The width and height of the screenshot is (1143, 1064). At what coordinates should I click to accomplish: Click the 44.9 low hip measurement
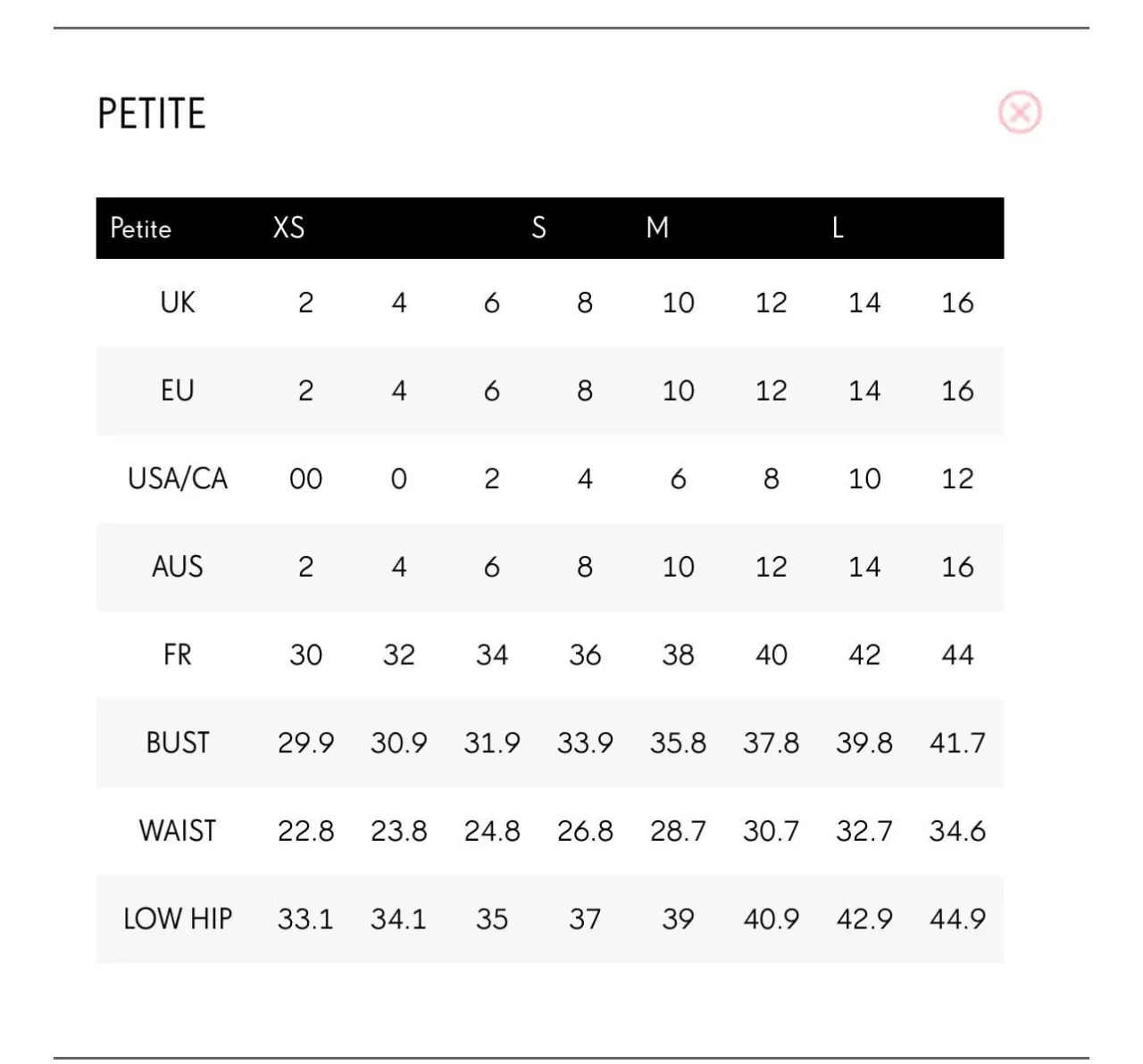coord(957,919)
